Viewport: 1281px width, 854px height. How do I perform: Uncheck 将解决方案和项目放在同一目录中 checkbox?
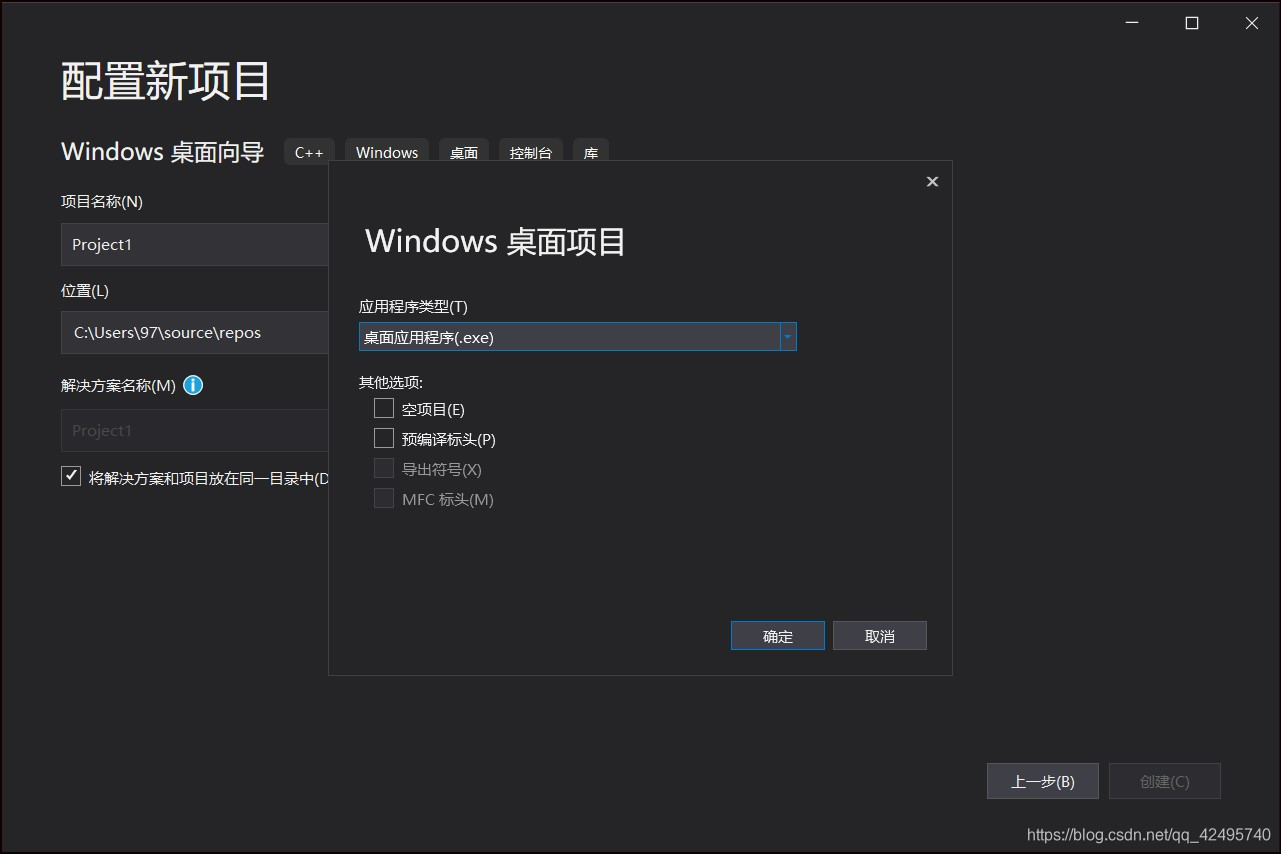click(x=71, y=476)
